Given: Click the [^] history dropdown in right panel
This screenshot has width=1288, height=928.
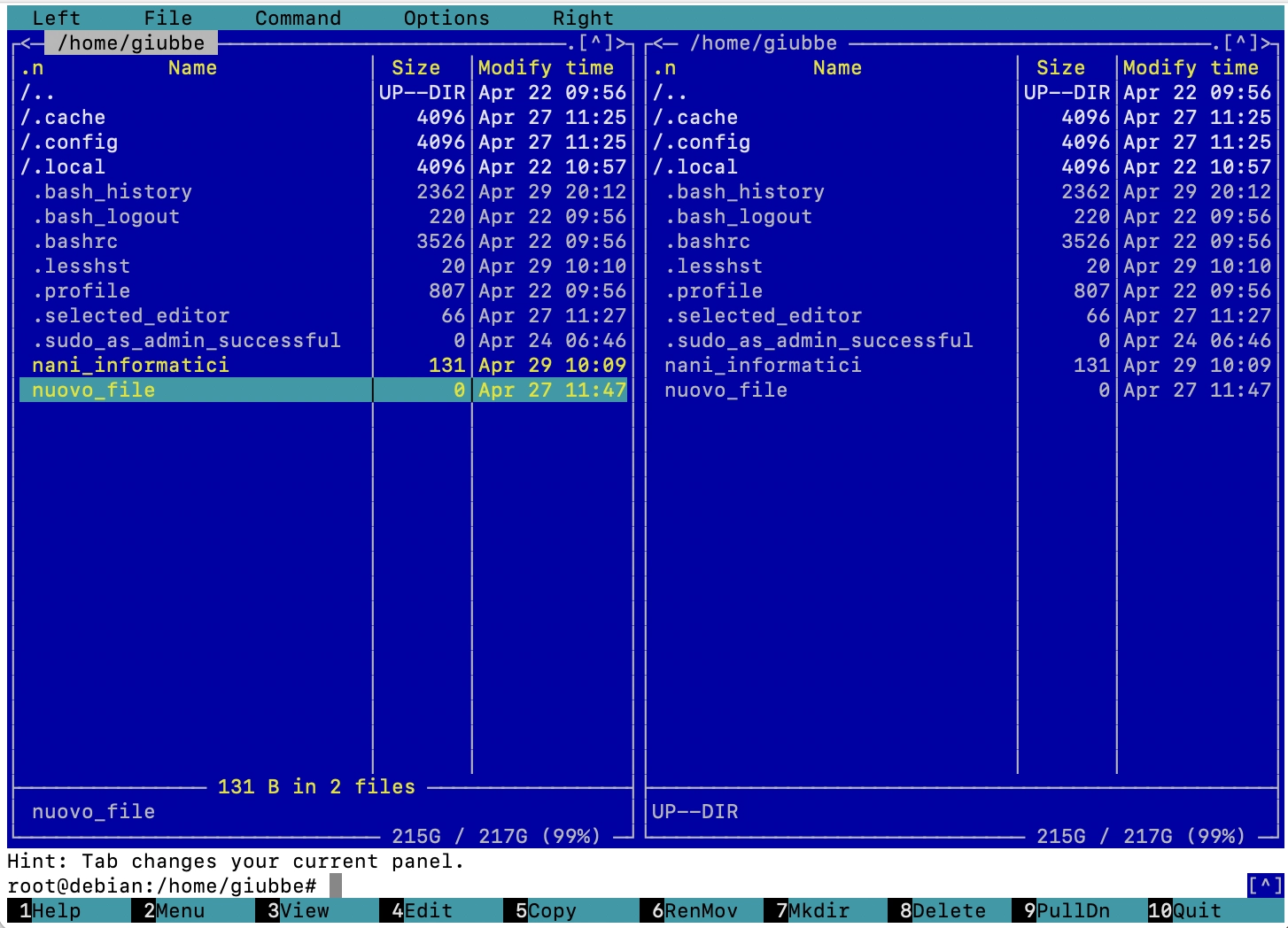Looking at the screenshot, I should 1240,43.
